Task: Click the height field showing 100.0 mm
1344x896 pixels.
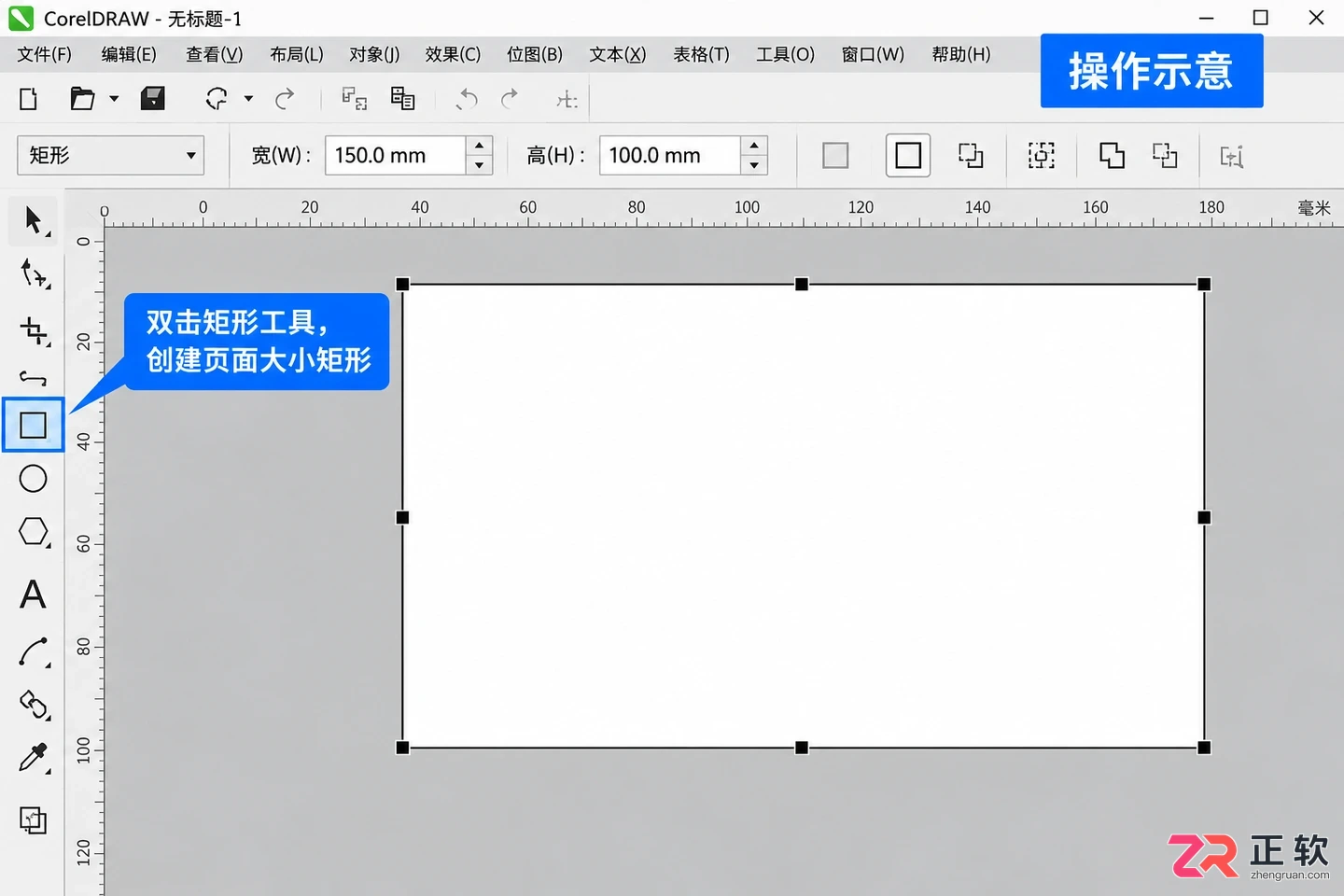Action: [x=670, y=155]
